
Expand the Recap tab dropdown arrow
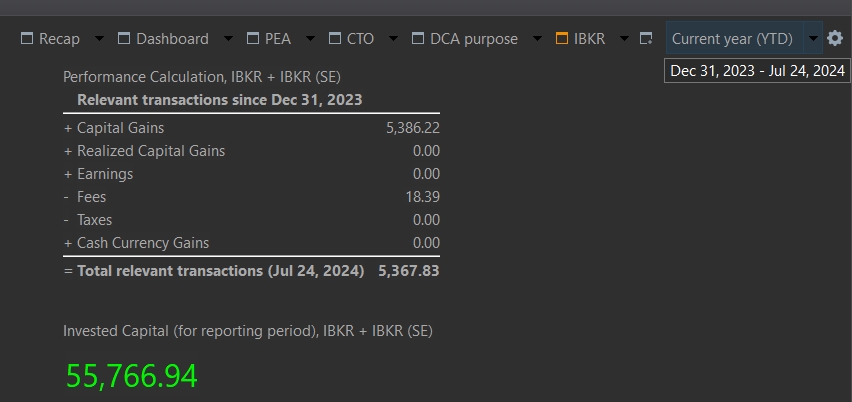point(99,39)
